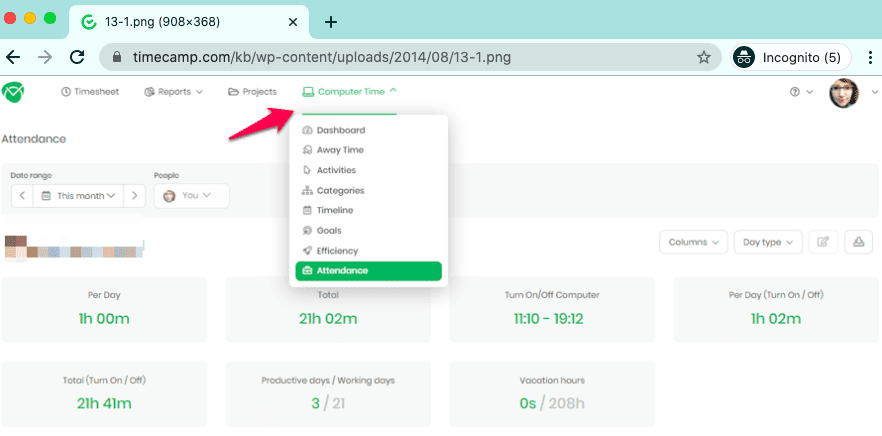Go back in the browser
882x436 pixels.
[x=13, y=57]
